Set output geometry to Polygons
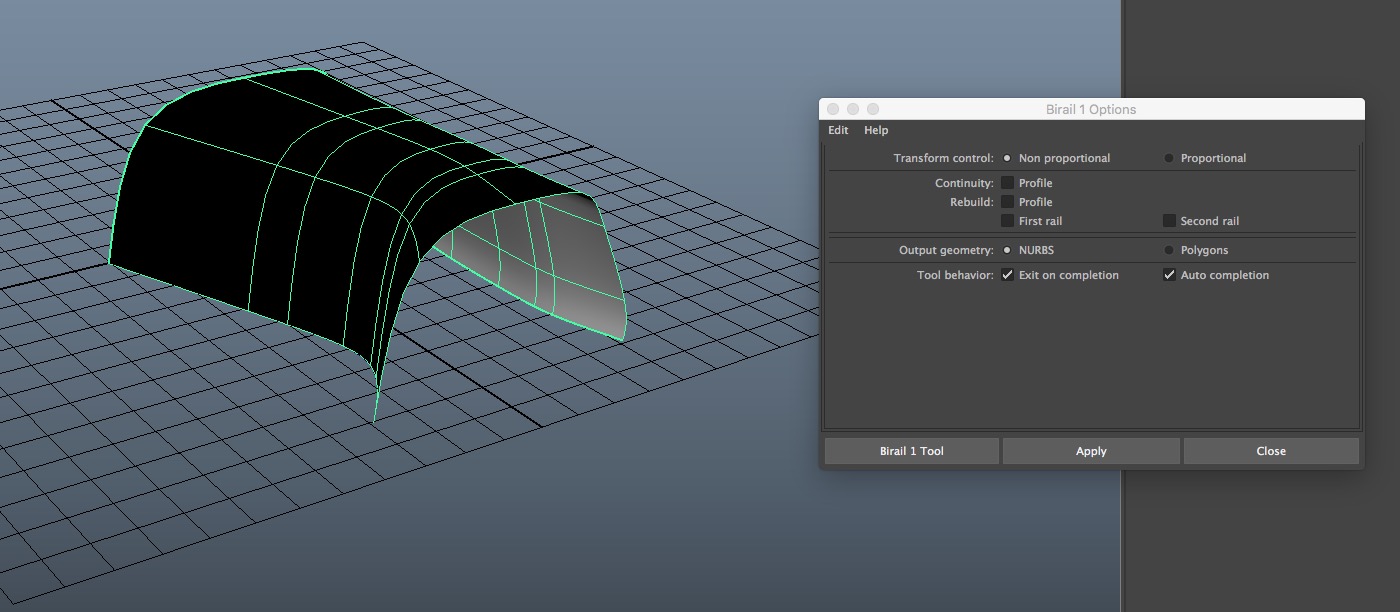1400x612 pixels. (x=1169, y=250)
